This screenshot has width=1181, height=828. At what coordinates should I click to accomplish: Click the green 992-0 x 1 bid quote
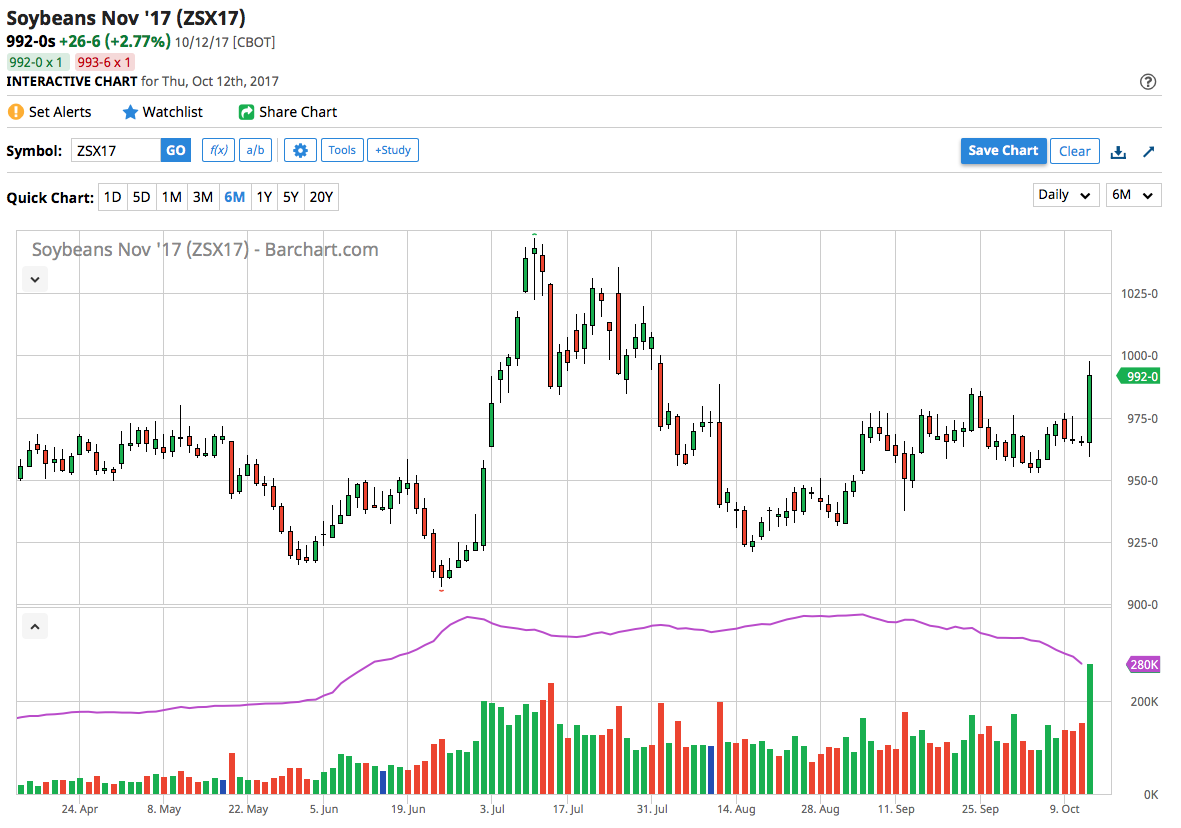point(36,63)
